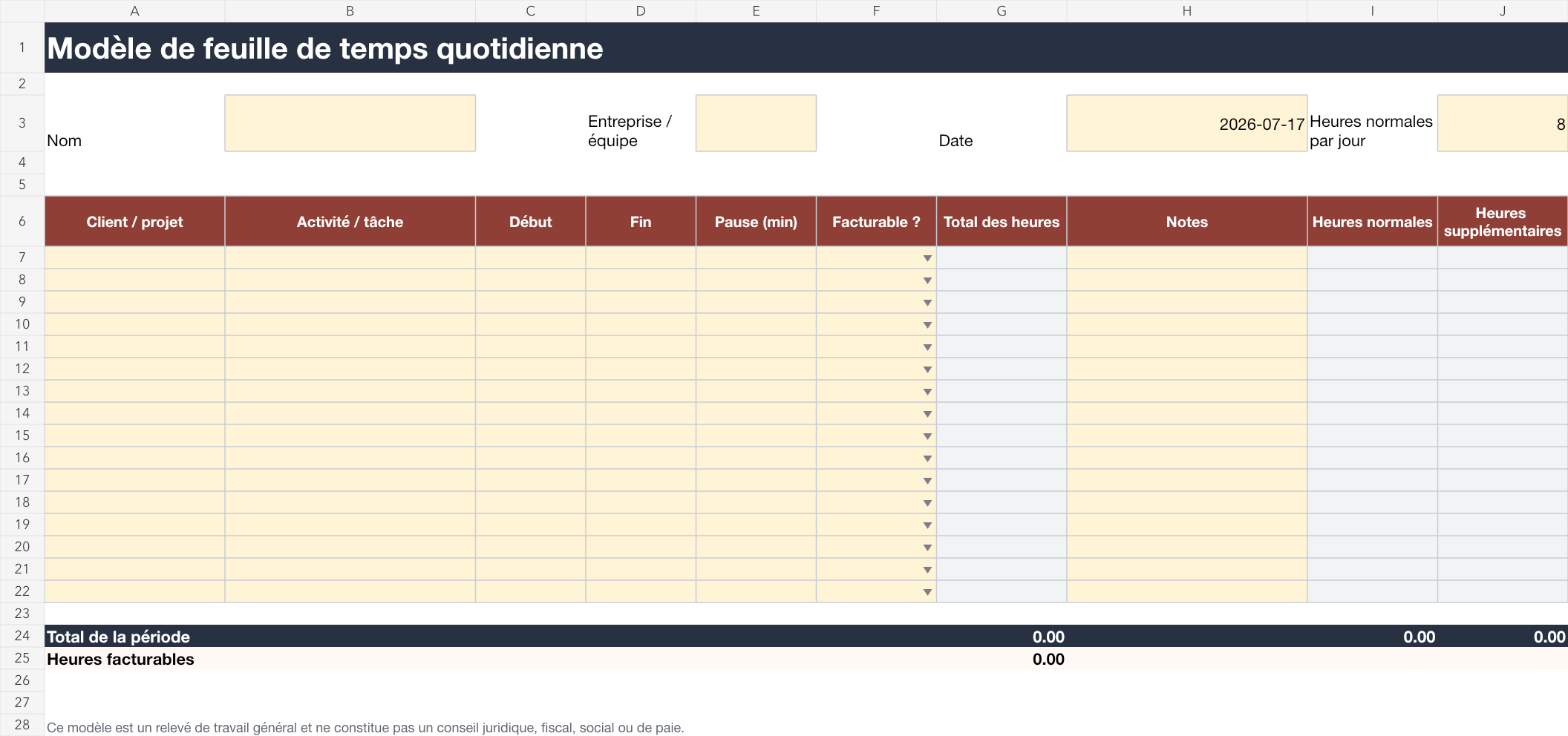
Task: Select the Fin cell in row 10
Action: click(641, 324)
